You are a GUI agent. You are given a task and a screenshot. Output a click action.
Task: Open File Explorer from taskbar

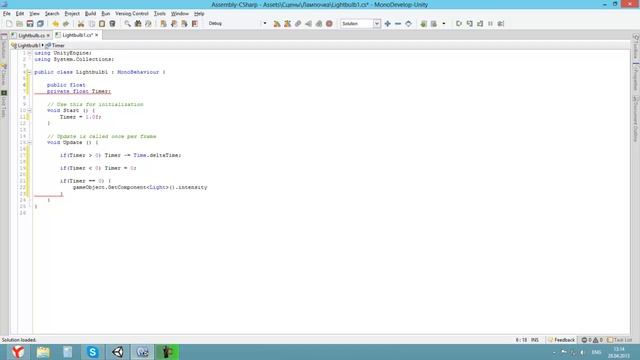43,352
